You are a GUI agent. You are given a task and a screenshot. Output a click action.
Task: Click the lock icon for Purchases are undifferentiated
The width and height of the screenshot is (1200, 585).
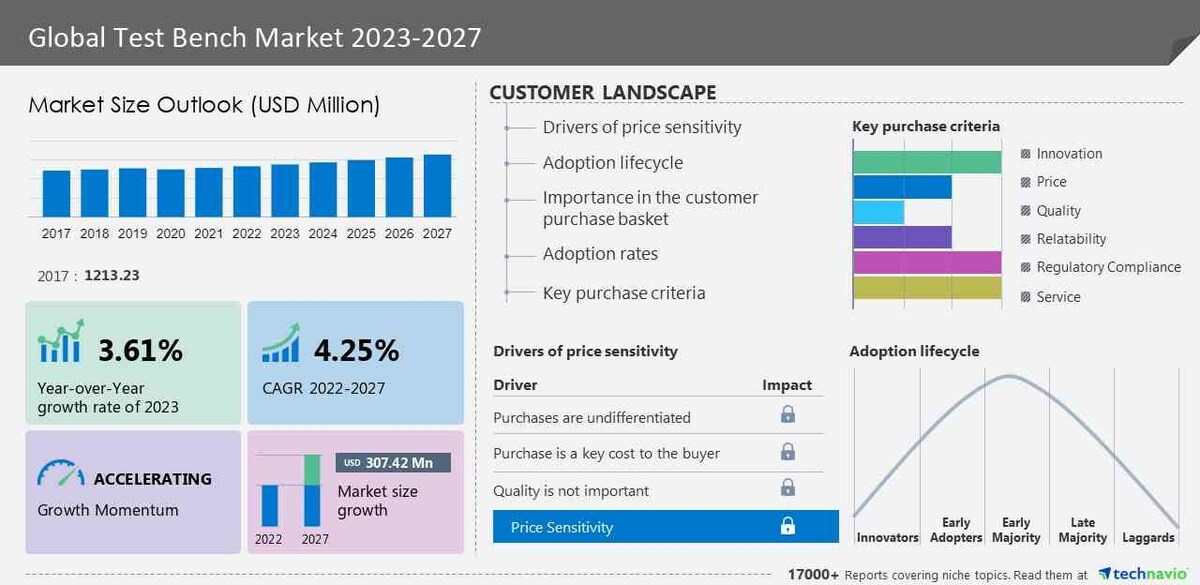click(788, 414)
